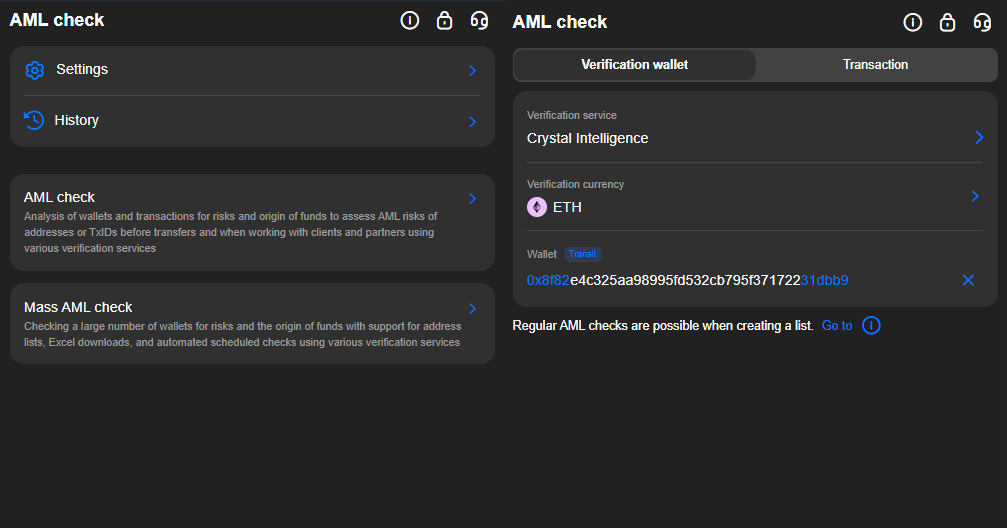Click the 'Wallet' field label
This screenshot has height=528, width=1007.
point(541,254)
